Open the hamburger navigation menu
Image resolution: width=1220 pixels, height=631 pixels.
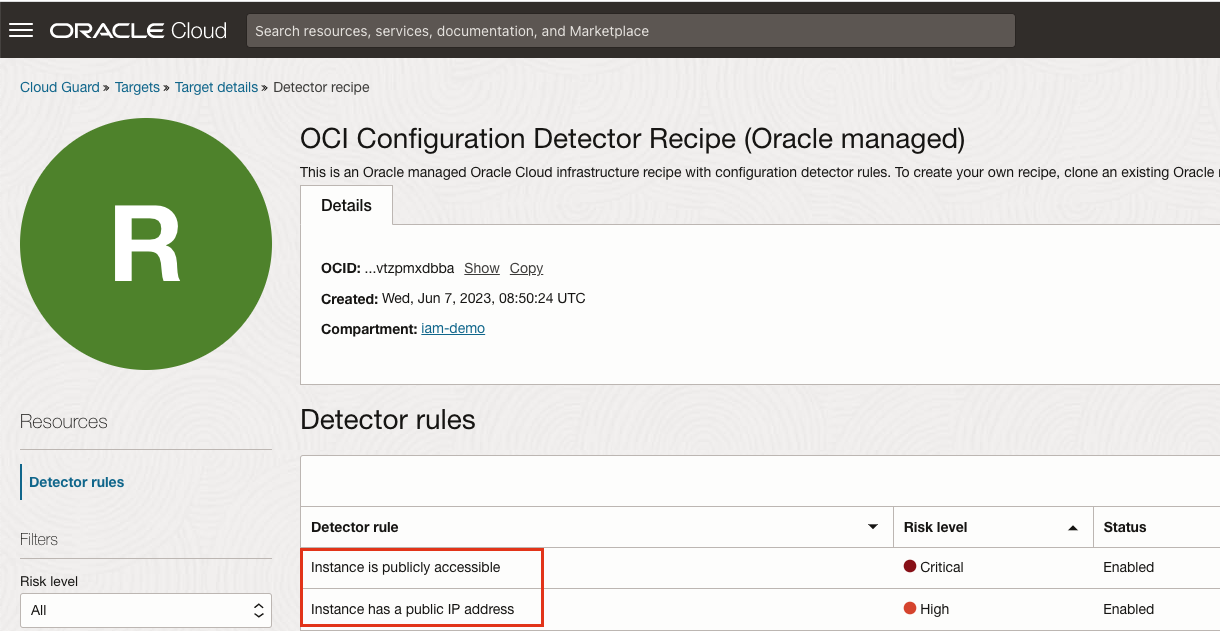pos(21,31)
